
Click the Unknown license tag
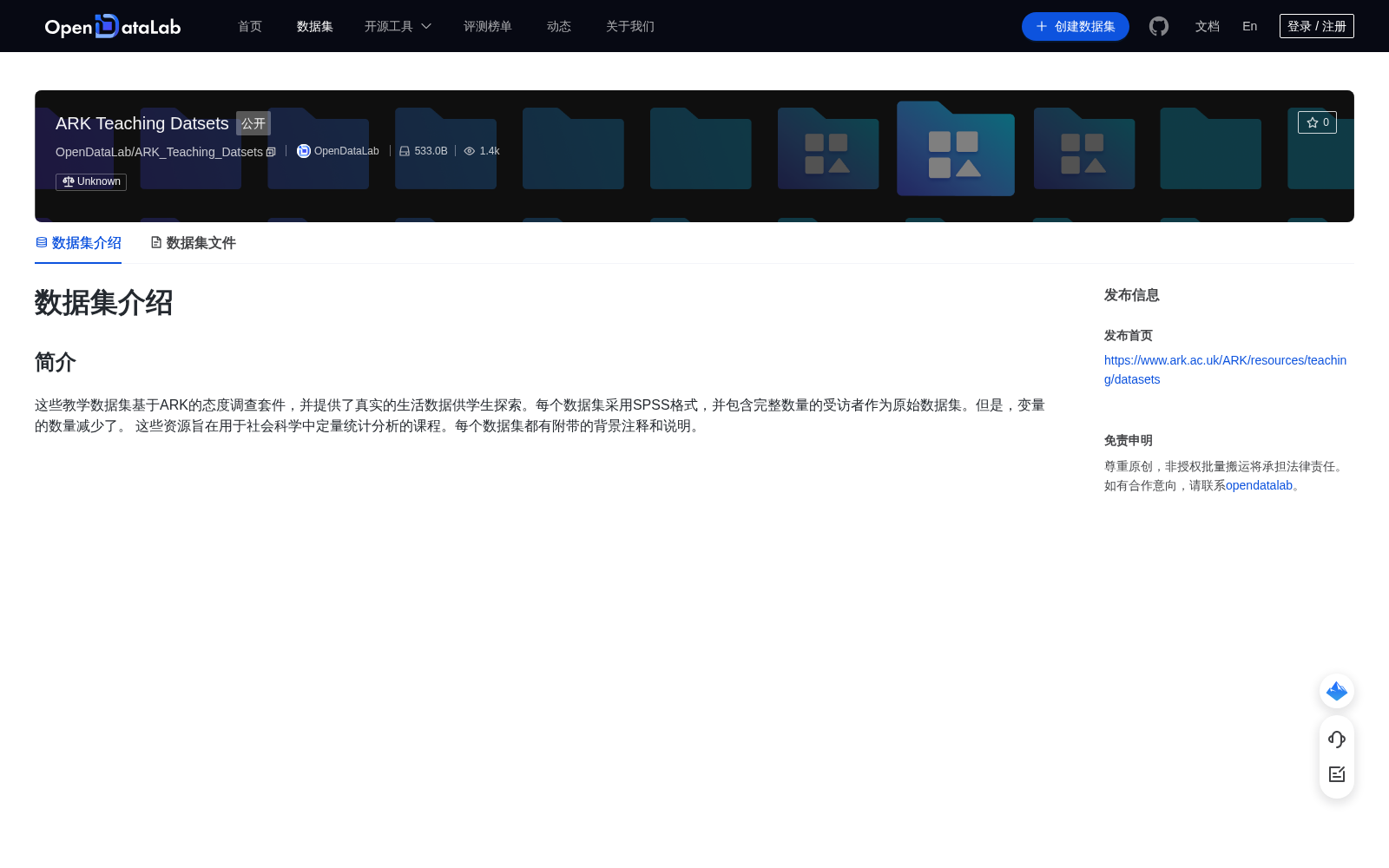[91, 181]
